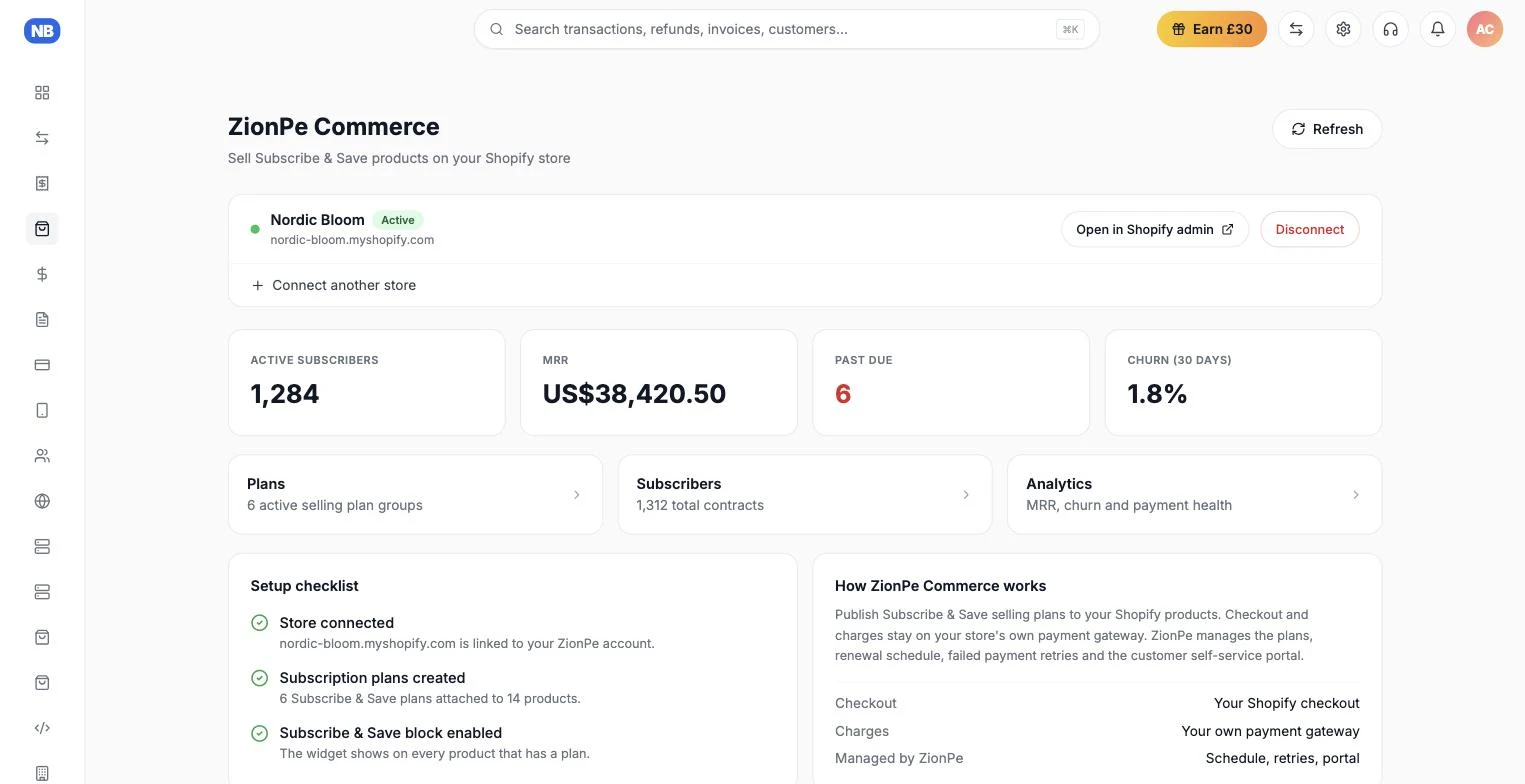Screen dimensions: 1525x784
Task: Open notifications bell icon
Action: (1437, 29)
